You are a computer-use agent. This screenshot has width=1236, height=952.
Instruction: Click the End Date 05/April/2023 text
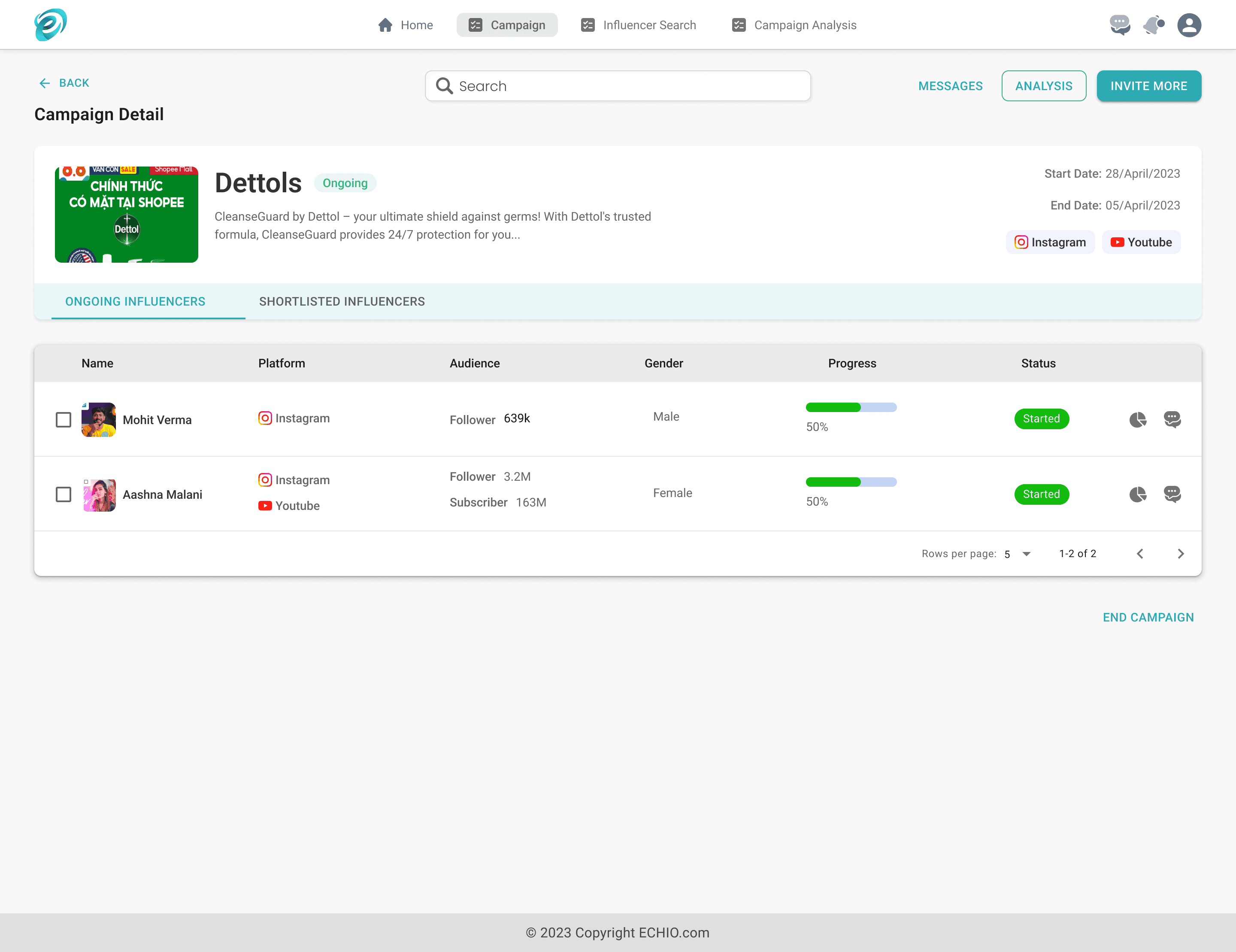(x=1115, y=206)
